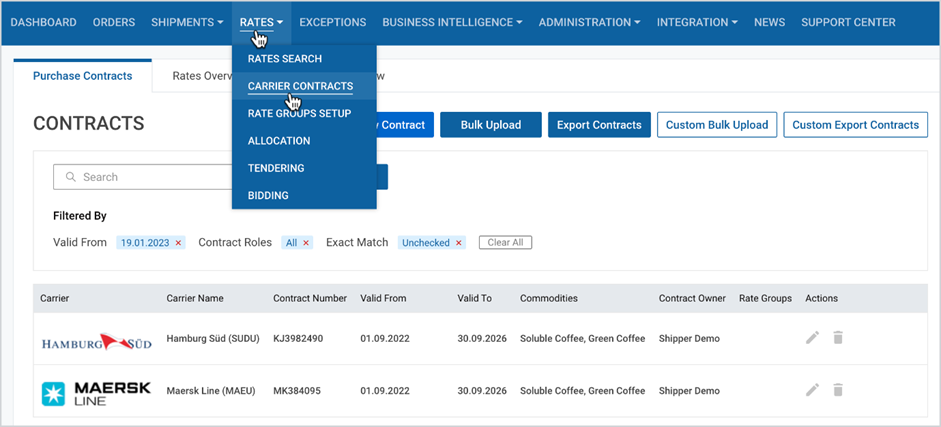Sort by the Valid To column header
This screenshot has height=427, width=941.
click(x=474, y=298)
